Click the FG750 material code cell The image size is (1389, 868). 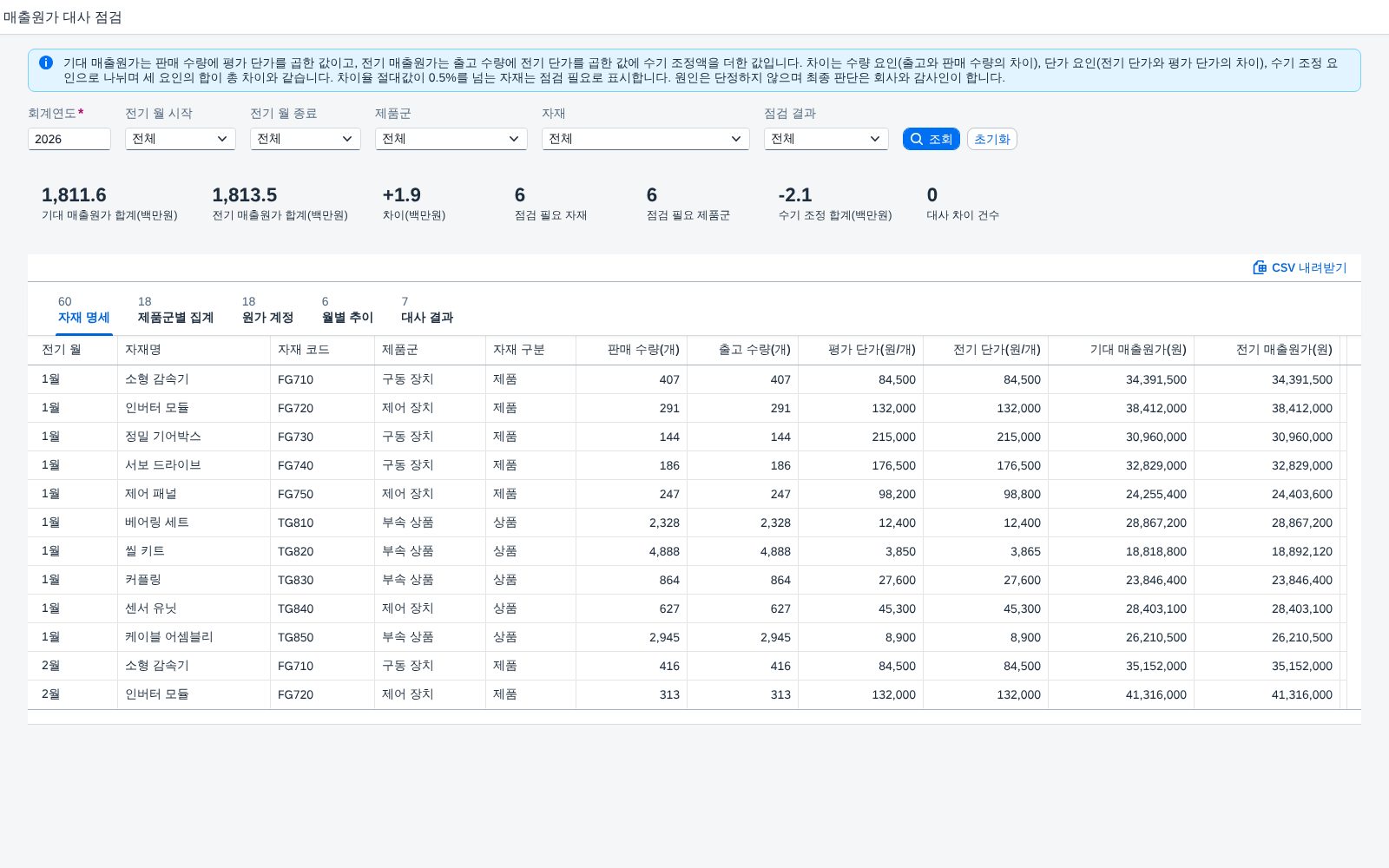323,494
